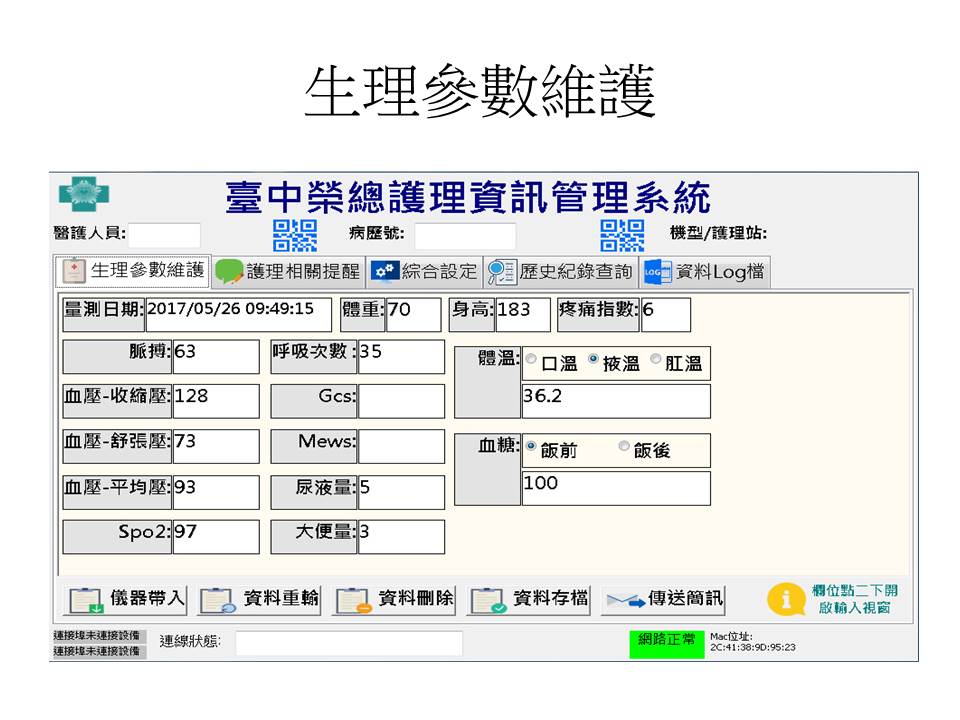Click the 血壓-平均壓 field showing 93
The height and width of the screenshot is (720, 960).
216,492
